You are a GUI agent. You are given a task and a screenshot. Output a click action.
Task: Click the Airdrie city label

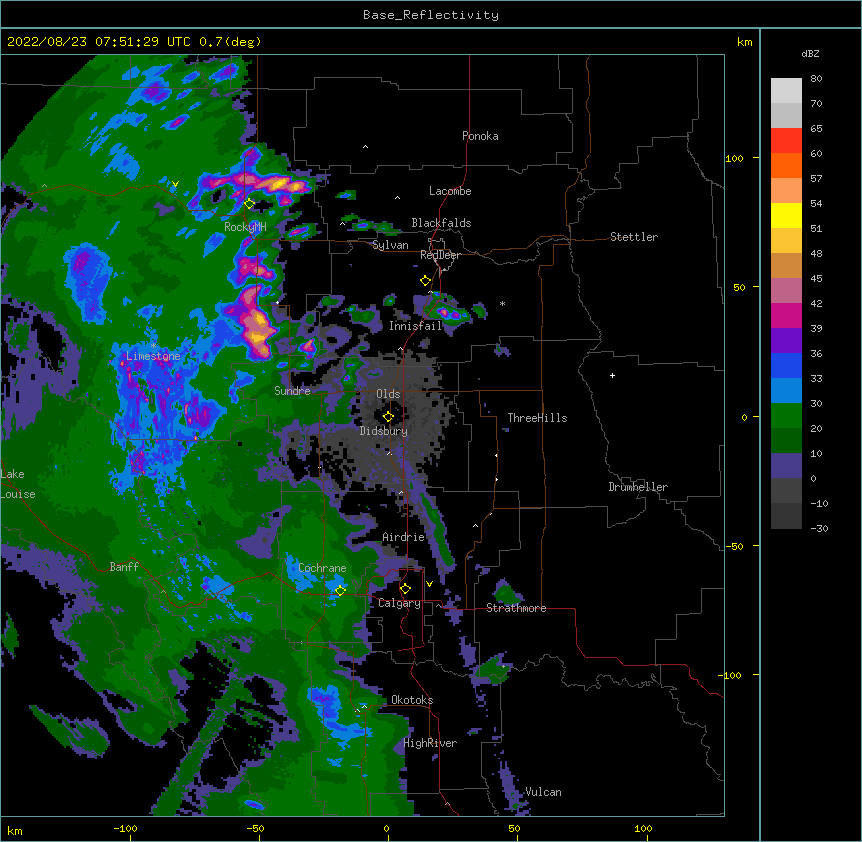coord(403,537)
